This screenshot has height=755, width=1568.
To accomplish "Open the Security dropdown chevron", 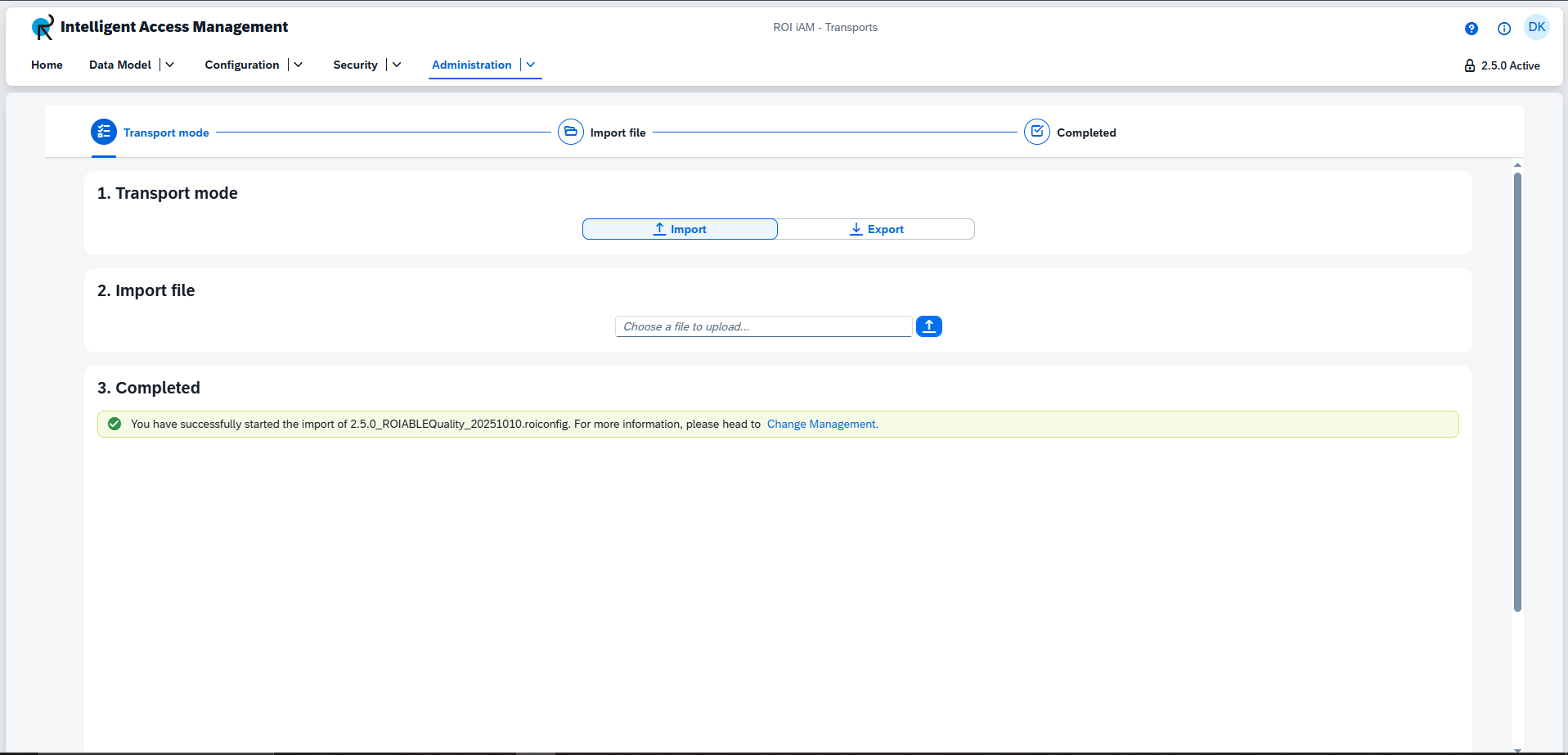I will (x=397, y=65).
